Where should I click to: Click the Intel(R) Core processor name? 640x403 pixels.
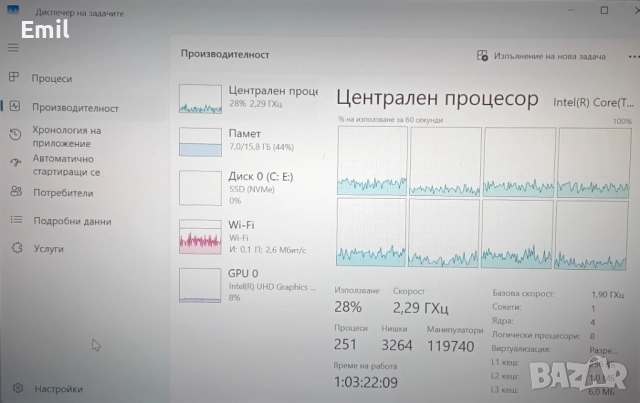coord(593,102)
